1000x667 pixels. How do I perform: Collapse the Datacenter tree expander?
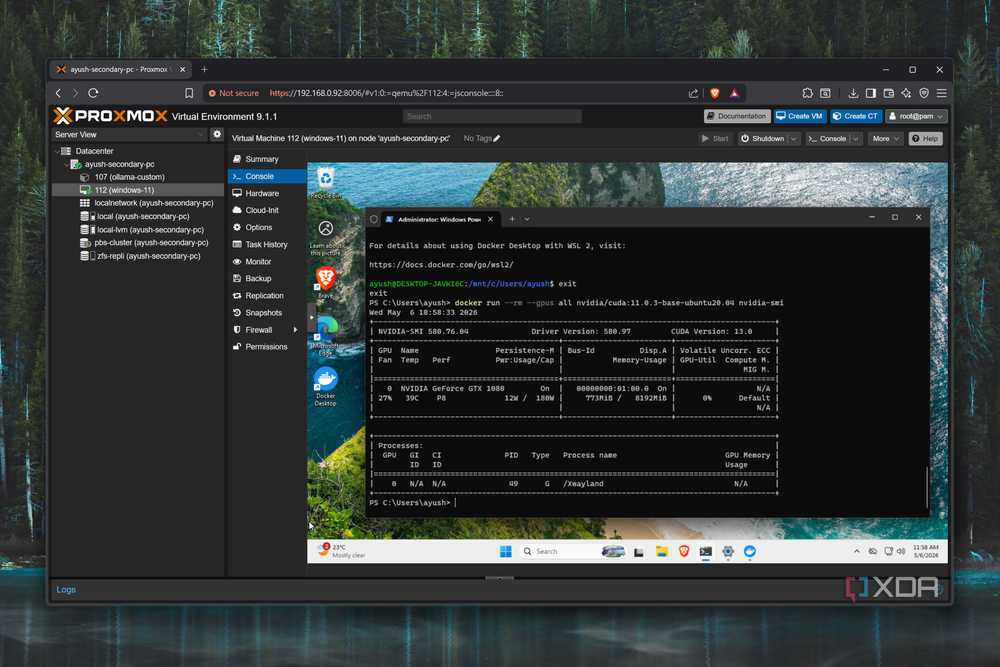click(56, 151)
